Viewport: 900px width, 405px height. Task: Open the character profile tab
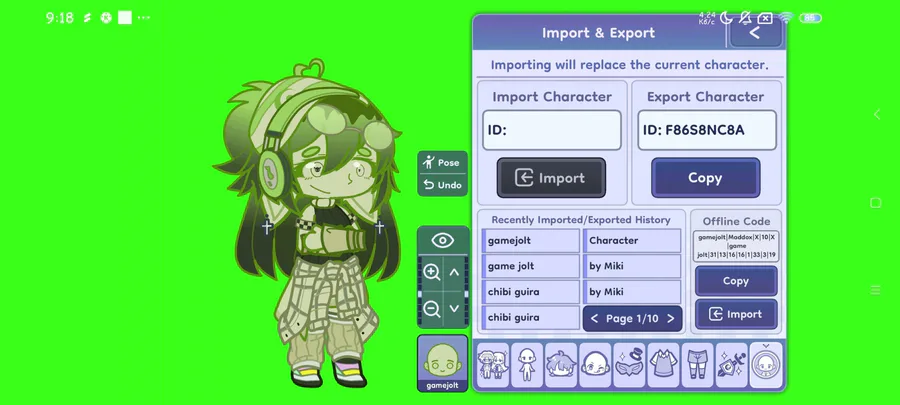[x=766, y=365]
